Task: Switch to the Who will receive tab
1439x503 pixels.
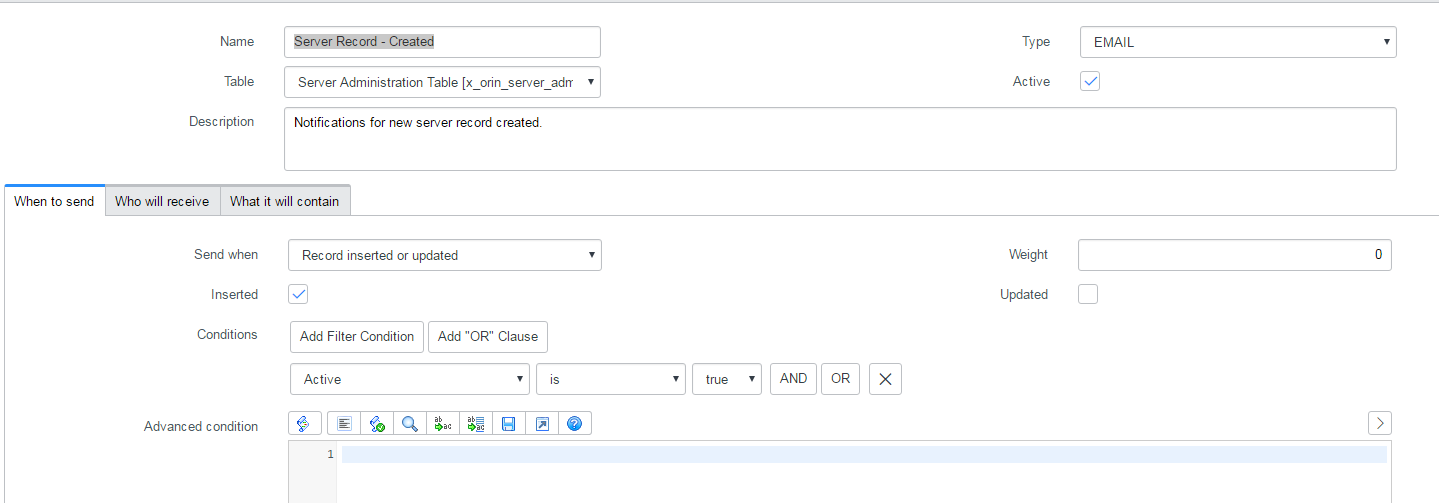Action: (162, 201)
